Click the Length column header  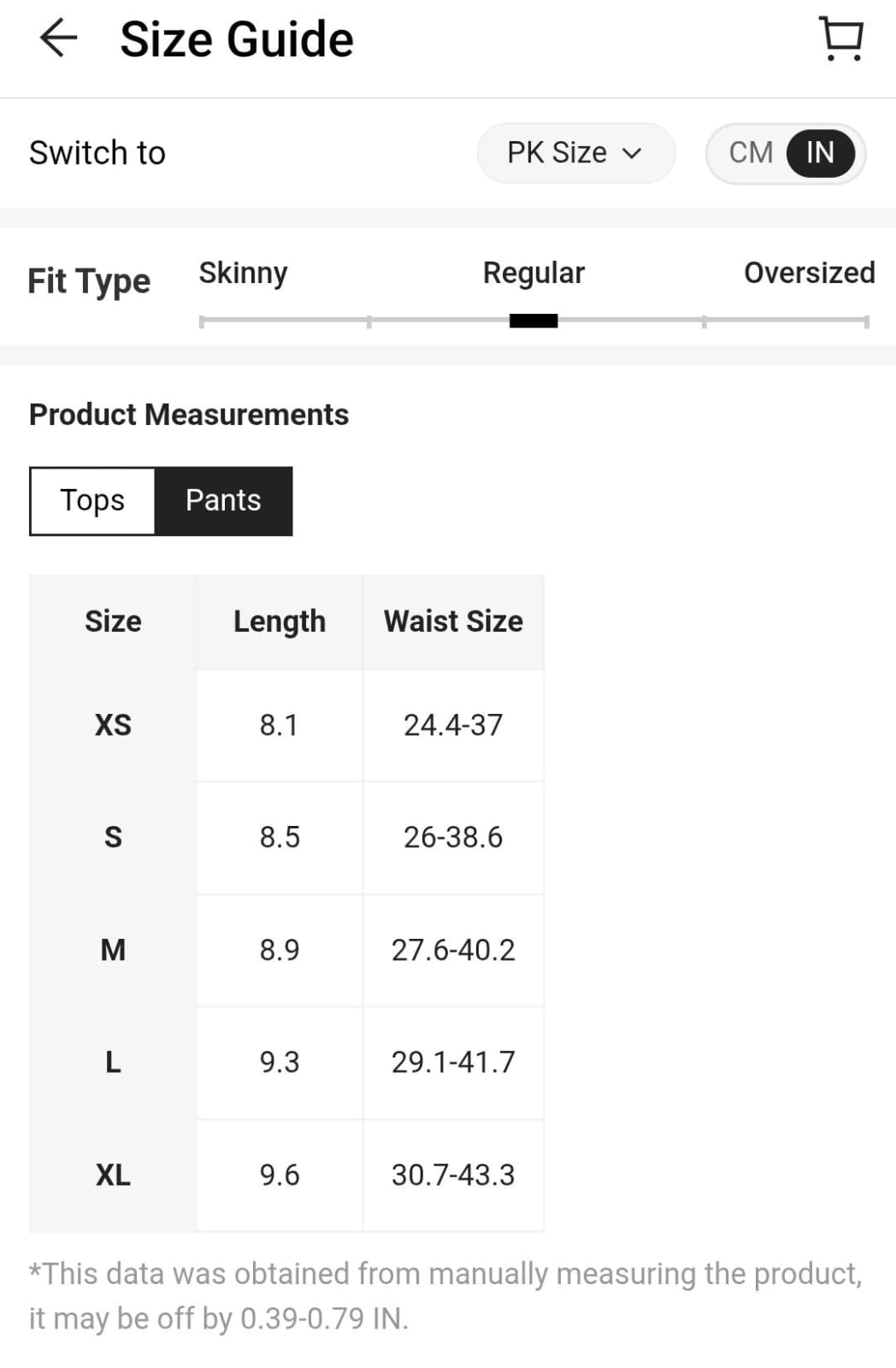tap(280, 622)
